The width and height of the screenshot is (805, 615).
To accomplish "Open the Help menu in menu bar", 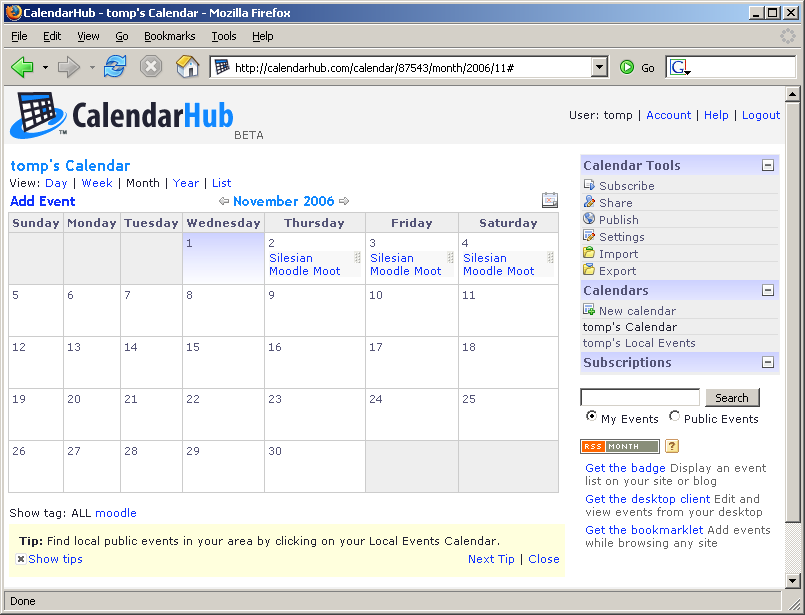I will pos(262,36).
